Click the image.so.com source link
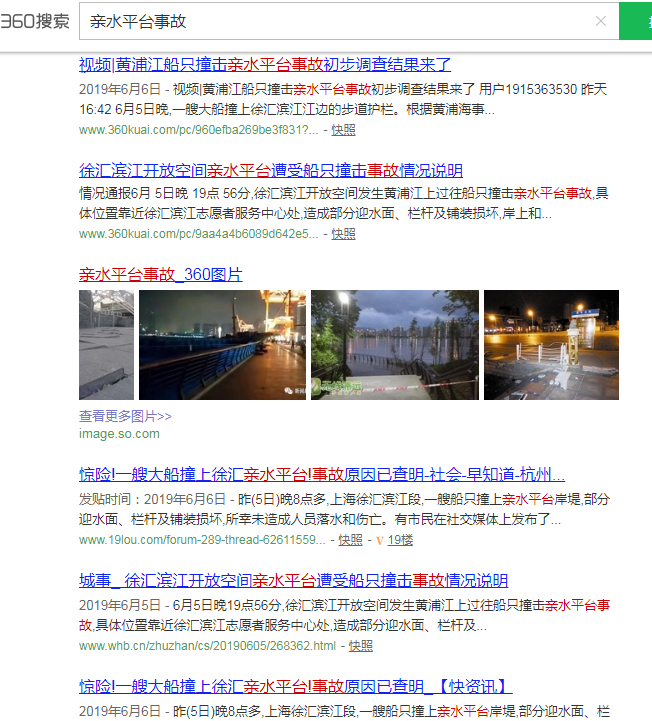Viewport: 652px width, 721px height. 119,434
